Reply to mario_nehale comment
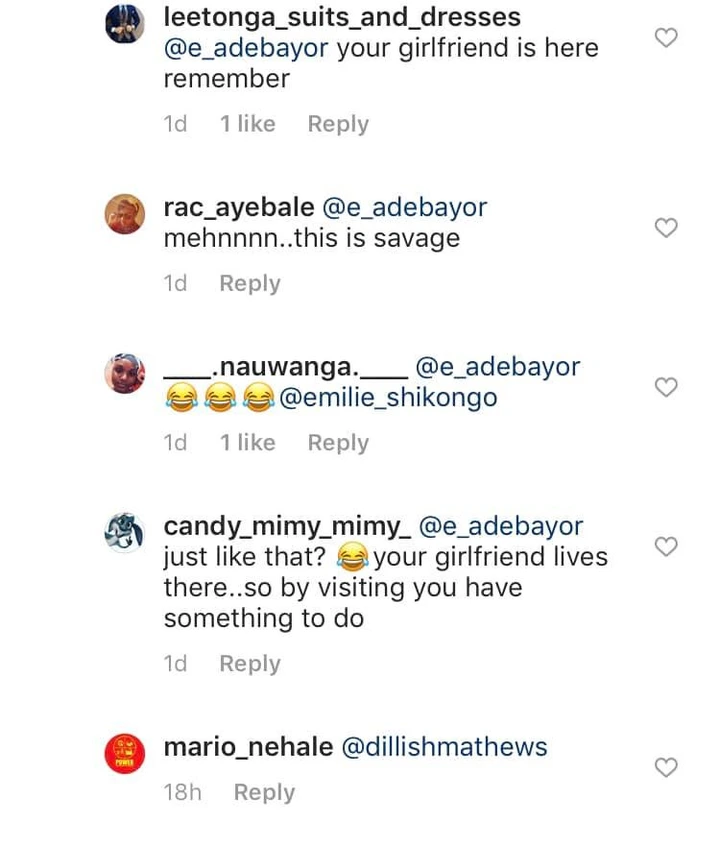Image resolution: width=720 pixels, height=847 pixels. 265,792
